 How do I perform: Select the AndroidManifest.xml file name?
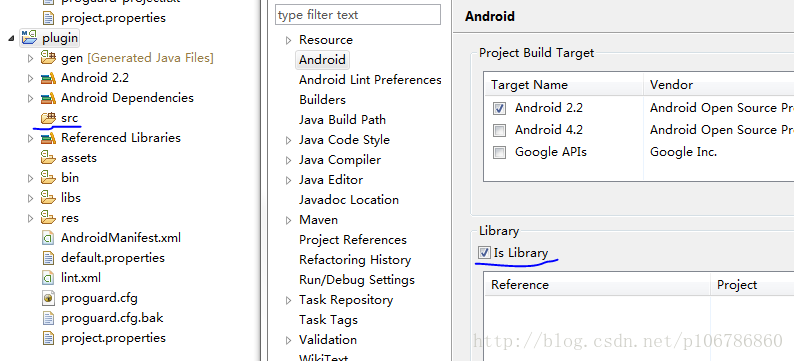click(x=121, y=238)
